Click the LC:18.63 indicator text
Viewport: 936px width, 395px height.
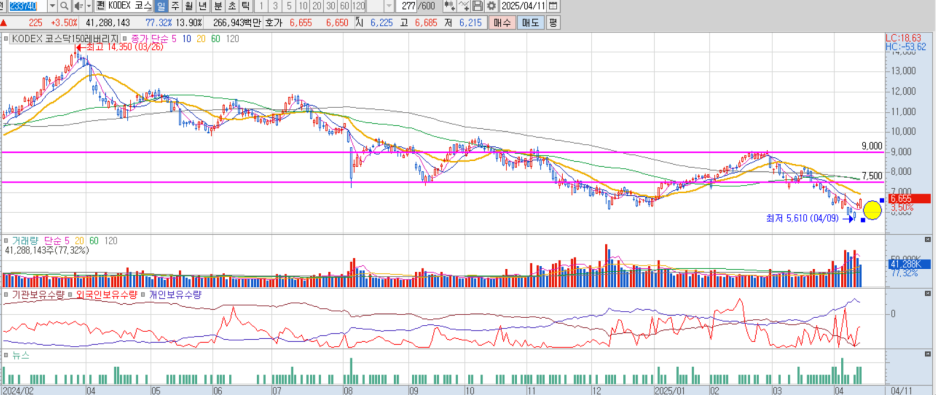[x=904, y=38]
